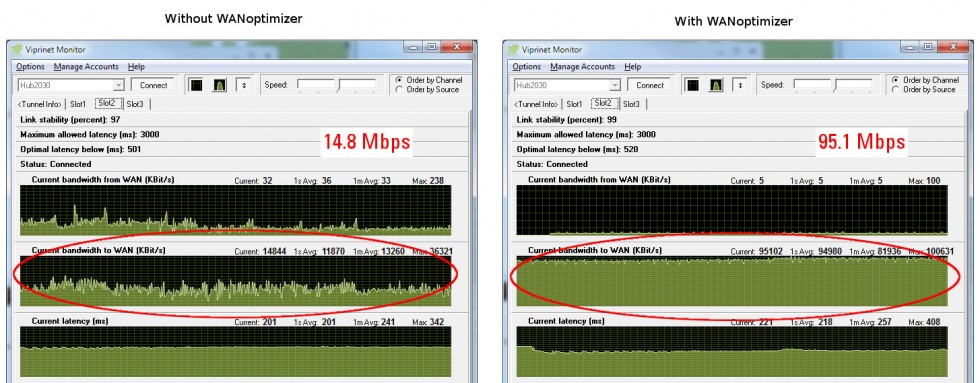Open the Help menu in the right window
Screen dimensions: 980x383
(x=632, y=67)
